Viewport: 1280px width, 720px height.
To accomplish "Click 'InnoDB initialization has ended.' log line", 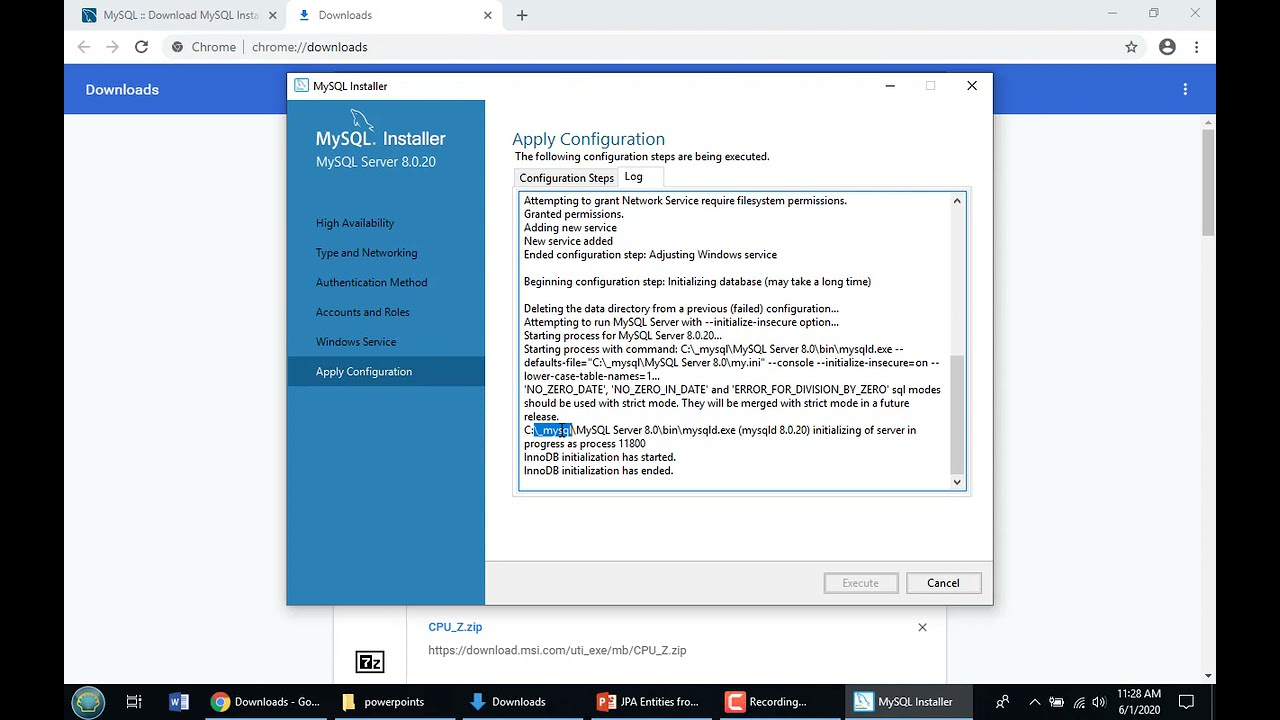I will [599, 471].
